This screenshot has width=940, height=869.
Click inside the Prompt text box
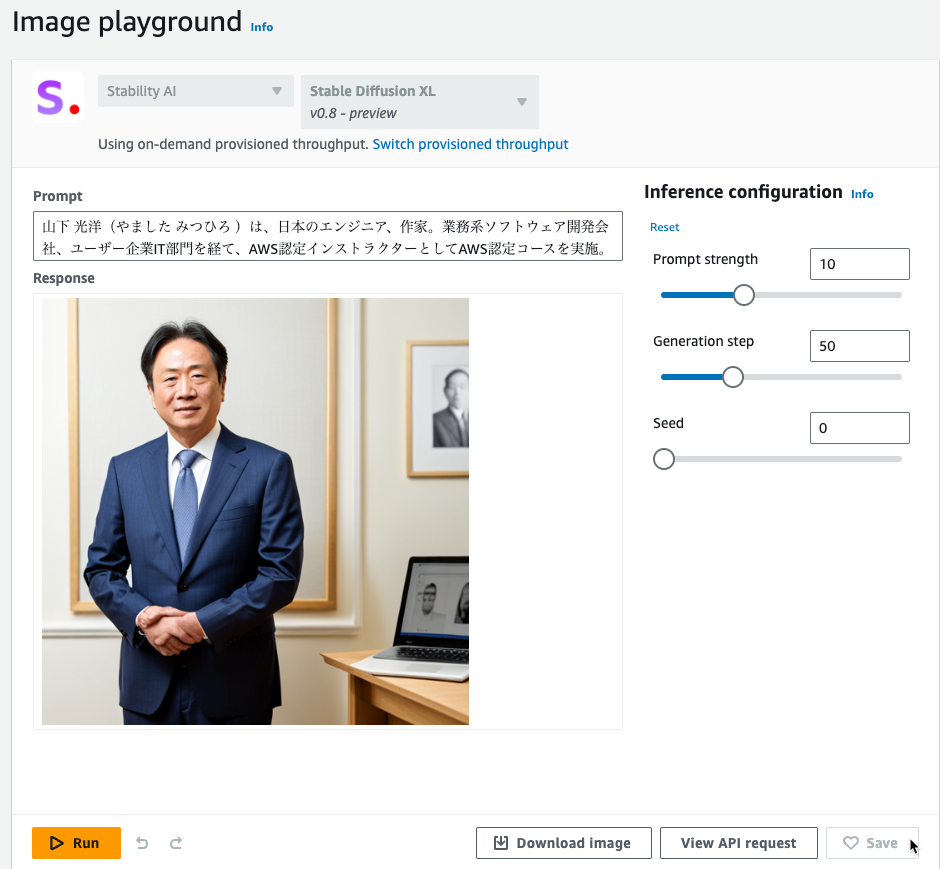328,236
